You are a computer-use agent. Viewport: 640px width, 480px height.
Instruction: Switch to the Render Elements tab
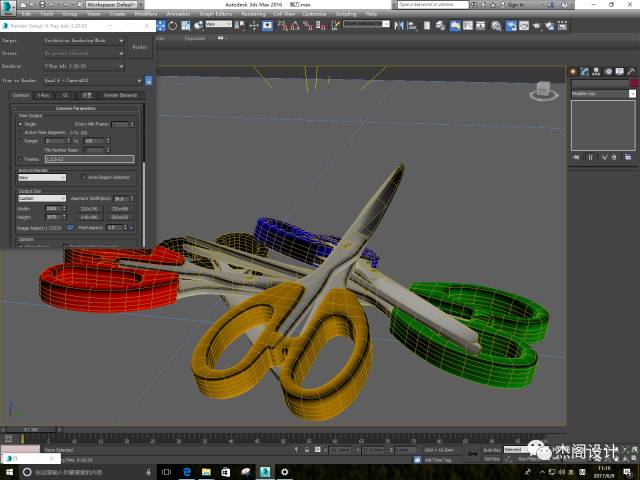click(x=121, y=95)
